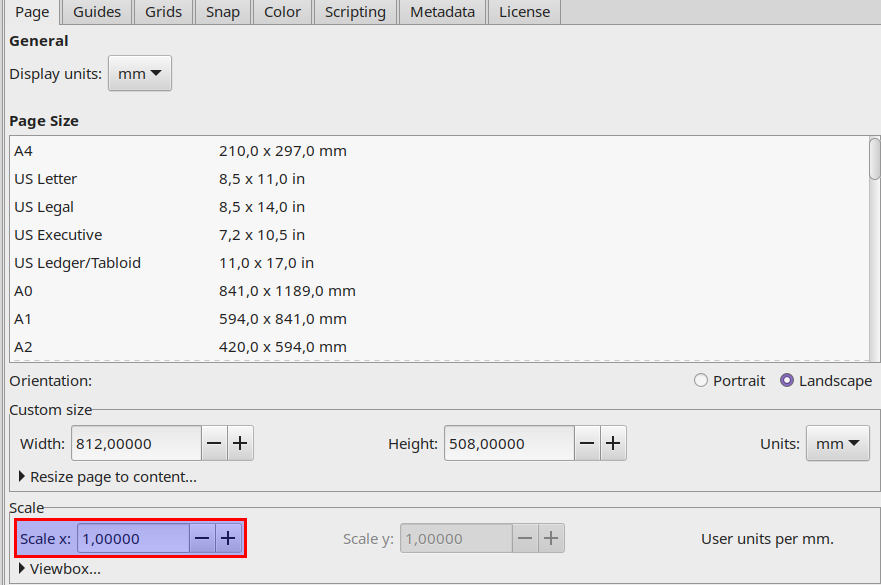Switch to the Snap tab
Screen dimensions: 881x585
222,12
